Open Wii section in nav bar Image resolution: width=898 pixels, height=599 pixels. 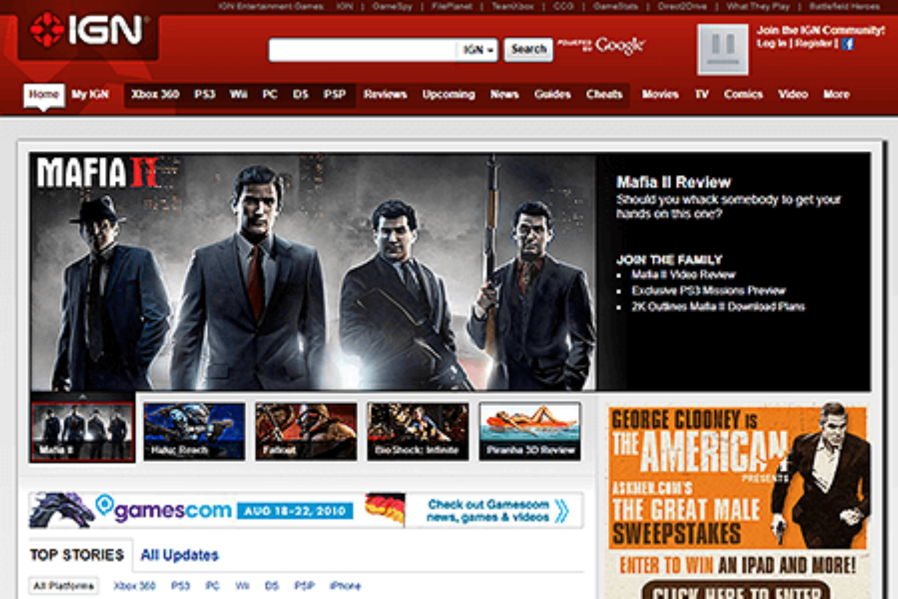tap(238, 94)
